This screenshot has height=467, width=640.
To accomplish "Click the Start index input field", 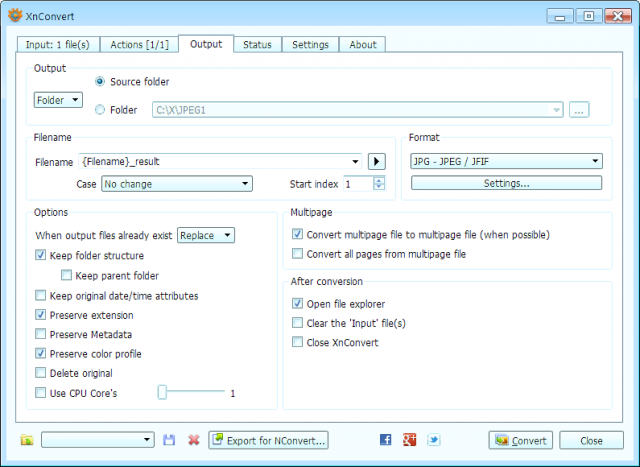I will (x=358, y=184).
